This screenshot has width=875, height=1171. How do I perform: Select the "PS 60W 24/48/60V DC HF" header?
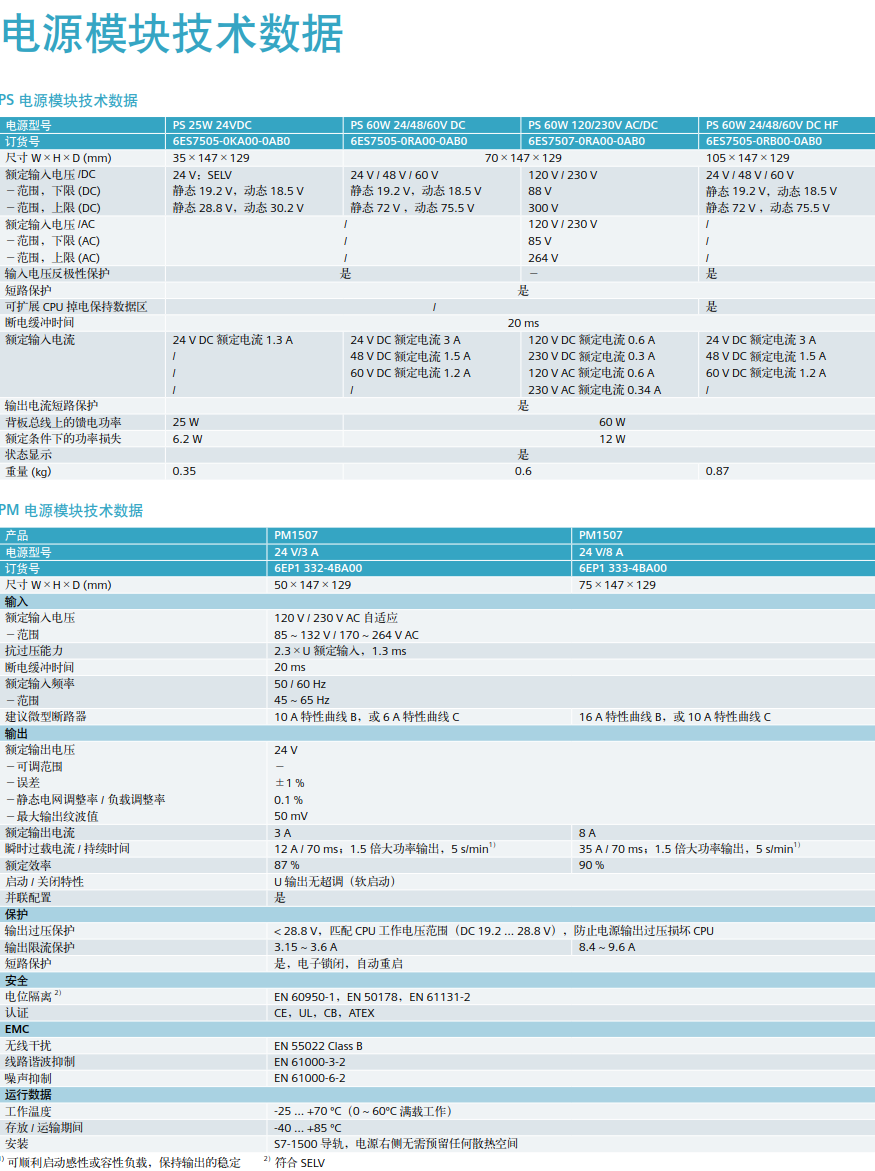coord(772,125)
